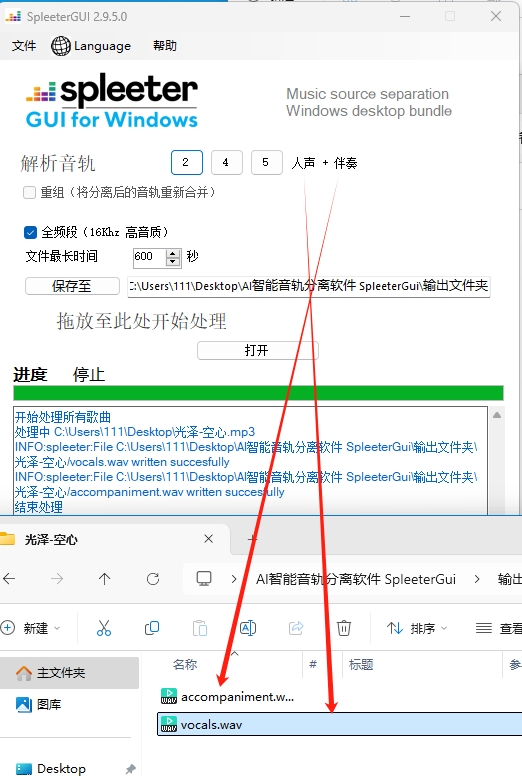
Task: Click the Delete trash icon
Action: tap(344, 628)
